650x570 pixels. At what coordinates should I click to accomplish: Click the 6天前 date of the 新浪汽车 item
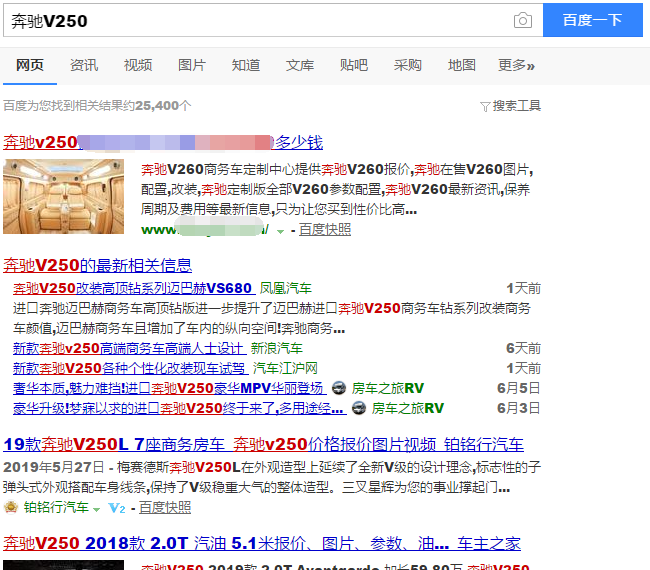tap(524, 348)
